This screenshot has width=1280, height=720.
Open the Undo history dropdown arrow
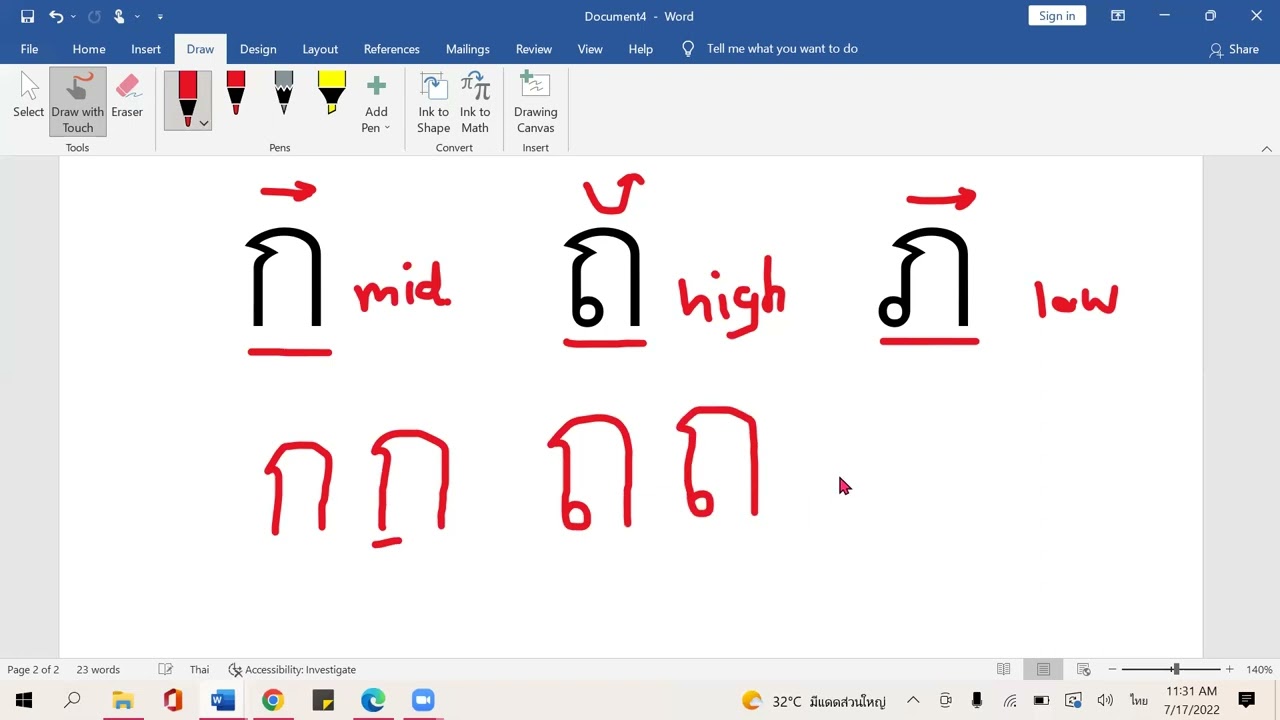73,17
